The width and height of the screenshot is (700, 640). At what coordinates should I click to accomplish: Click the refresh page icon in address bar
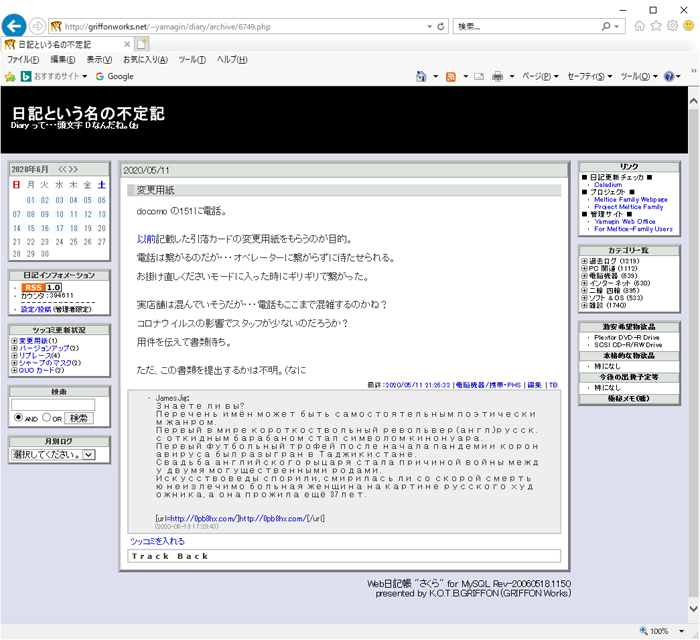click(442, 26)
